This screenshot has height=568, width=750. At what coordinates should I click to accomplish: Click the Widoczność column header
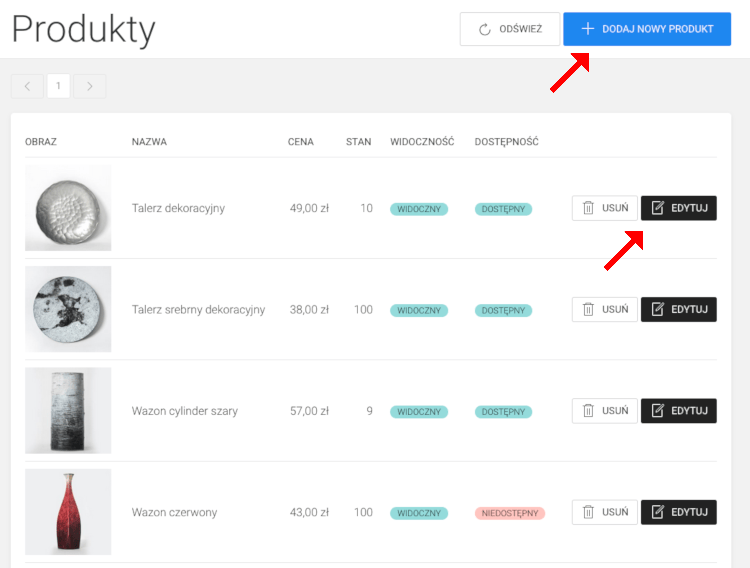coord(422,142)
